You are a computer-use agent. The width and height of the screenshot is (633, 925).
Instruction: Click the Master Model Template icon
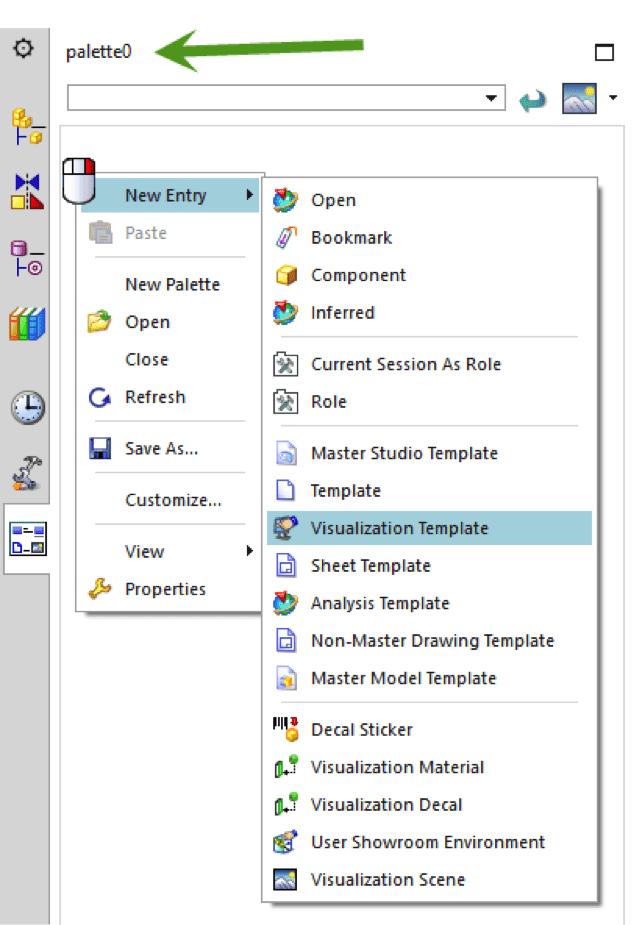[x=286, y=678]
